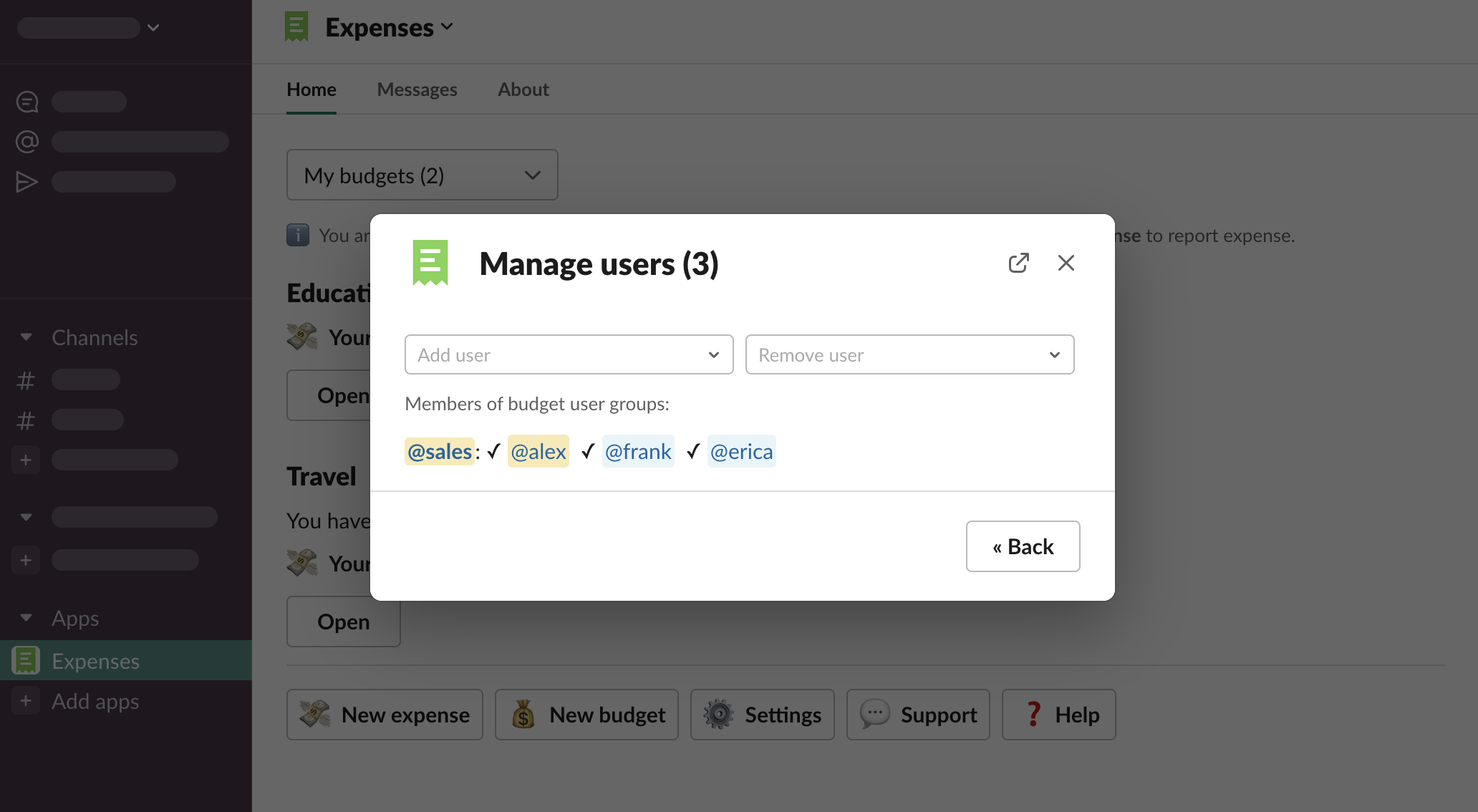Image resolution: width=1478 pixels, height=812 pixels.
Task: Click the Expenses app logo in header
Action: click(x=296, y=27)
